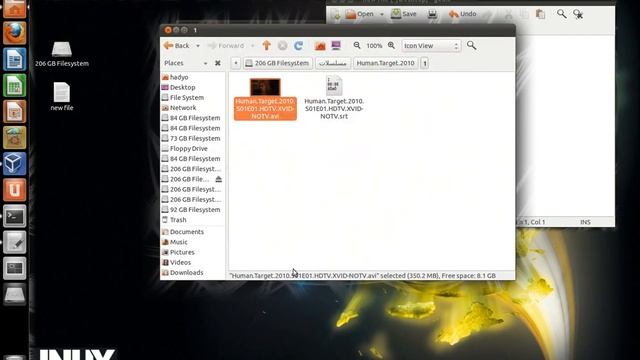Open Terminal from the launcher
The image size is (640, 360).
(x=15, y=216)
